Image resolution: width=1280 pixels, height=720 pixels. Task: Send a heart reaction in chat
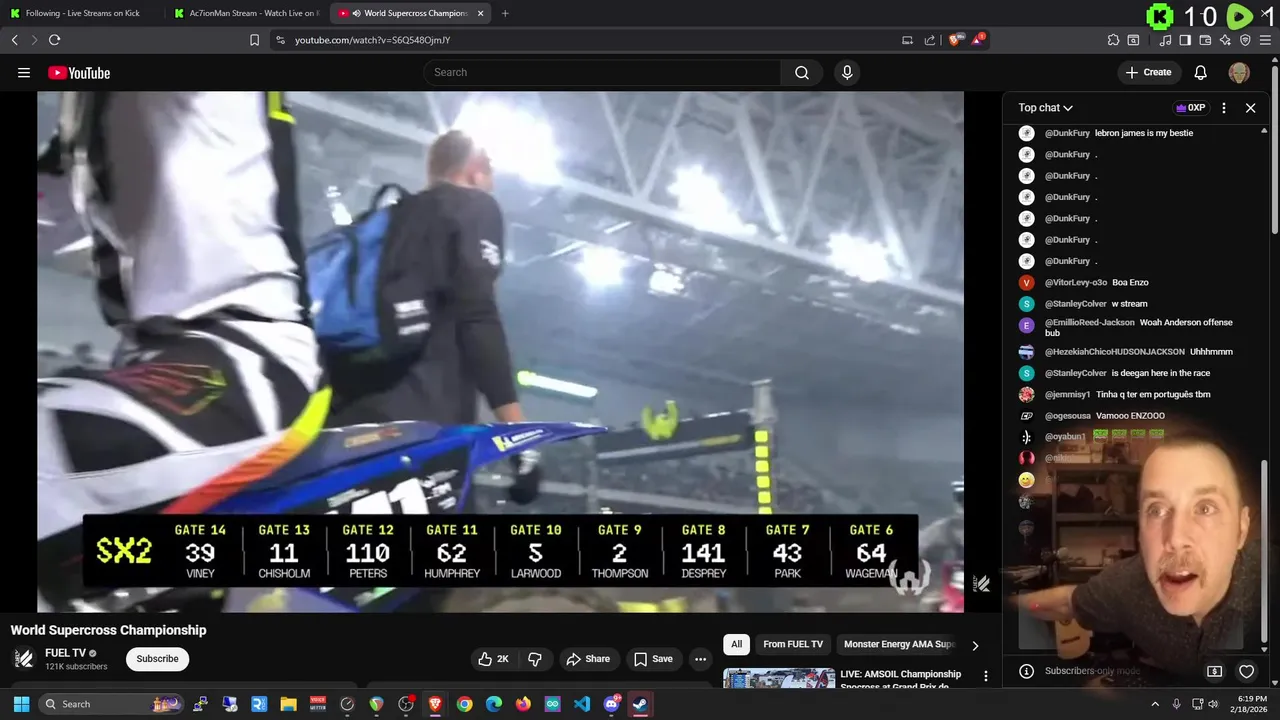pyautogui.click(x=1246, y=672)
